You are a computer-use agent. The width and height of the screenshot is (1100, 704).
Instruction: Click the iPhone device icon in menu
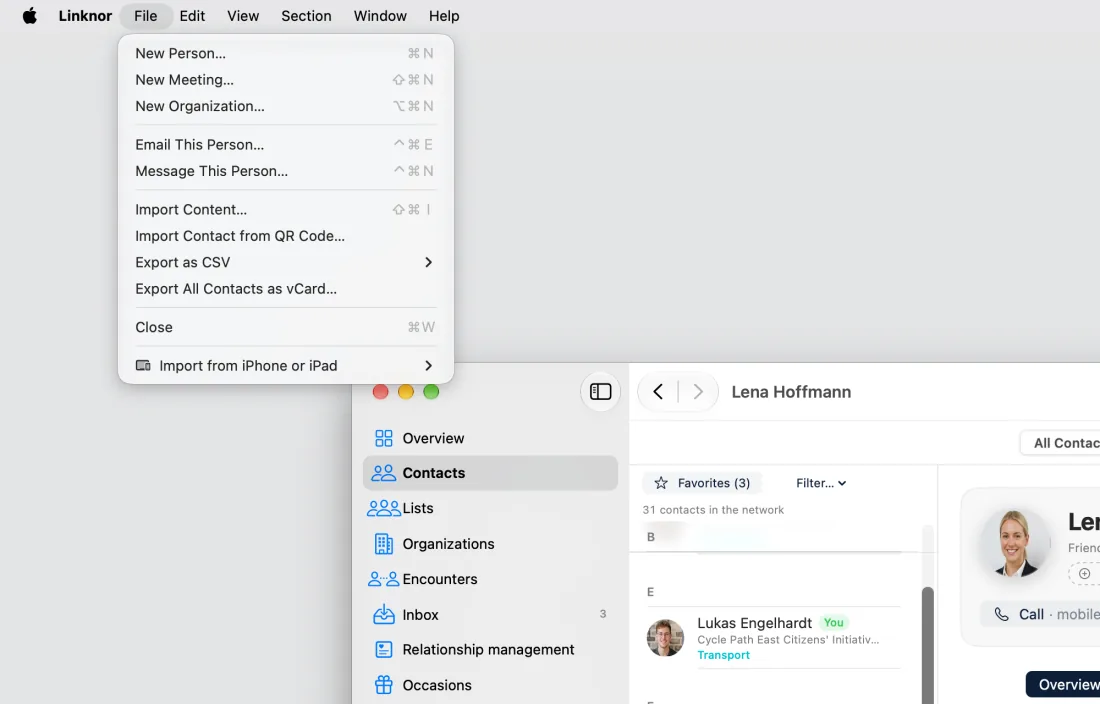(x=143, y=365)
